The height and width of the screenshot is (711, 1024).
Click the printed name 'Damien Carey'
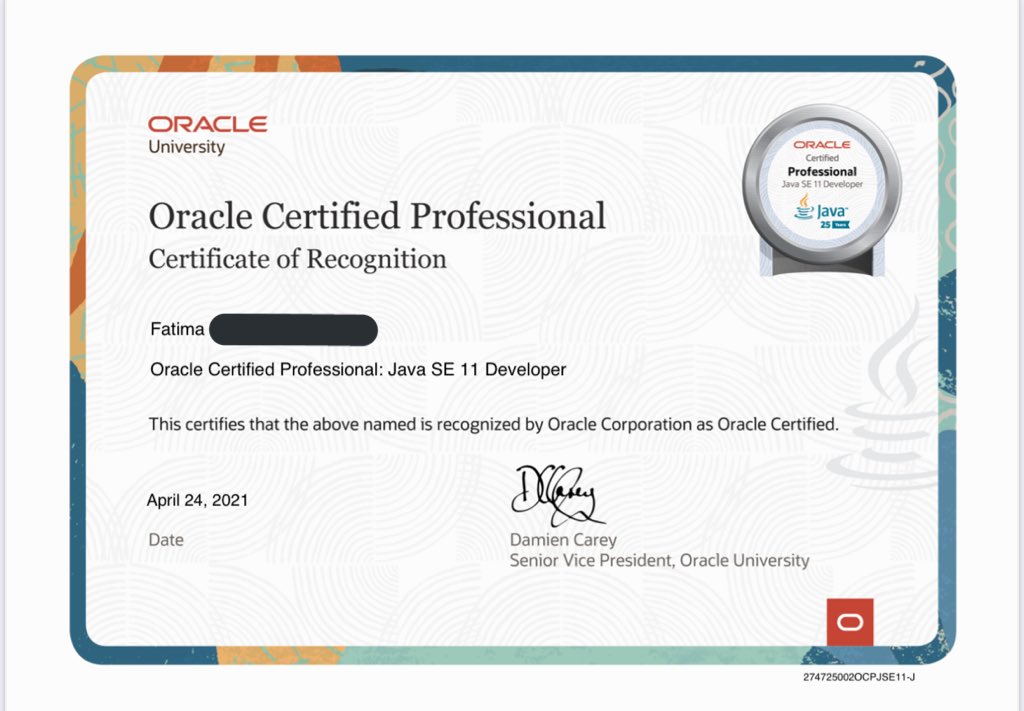tap(563, 540)
